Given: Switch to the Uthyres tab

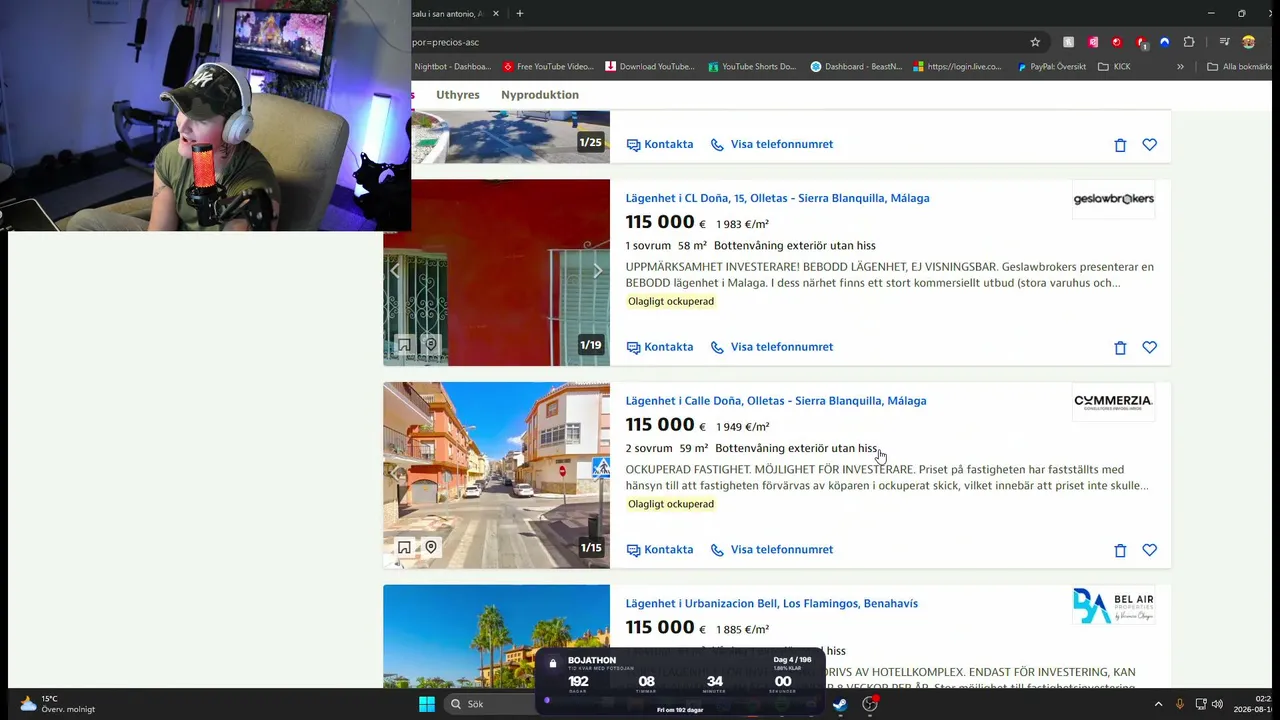Looking at the screenshot, I should [x=458, y=95].
